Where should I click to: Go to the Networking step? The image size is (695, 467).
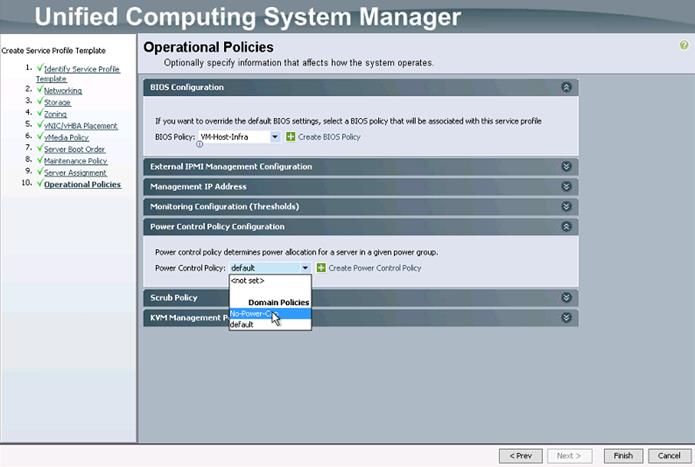[63, 90]
